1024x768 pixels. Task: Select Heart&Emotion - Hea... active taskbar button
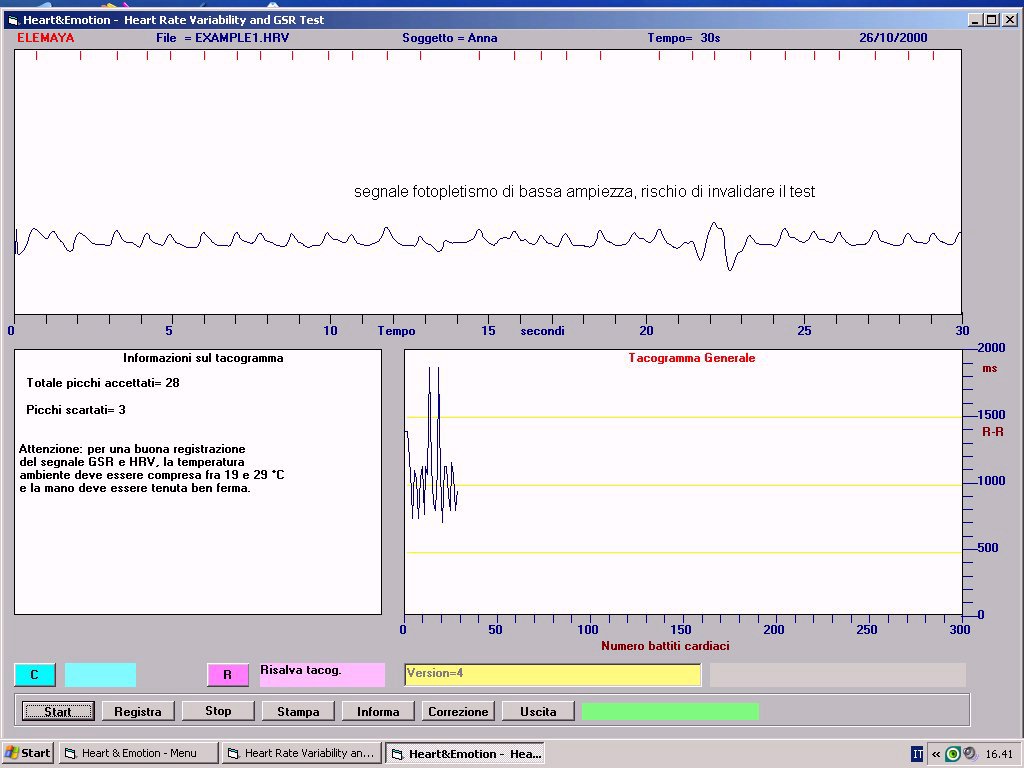pyautogui.click(x=465, y=753)
